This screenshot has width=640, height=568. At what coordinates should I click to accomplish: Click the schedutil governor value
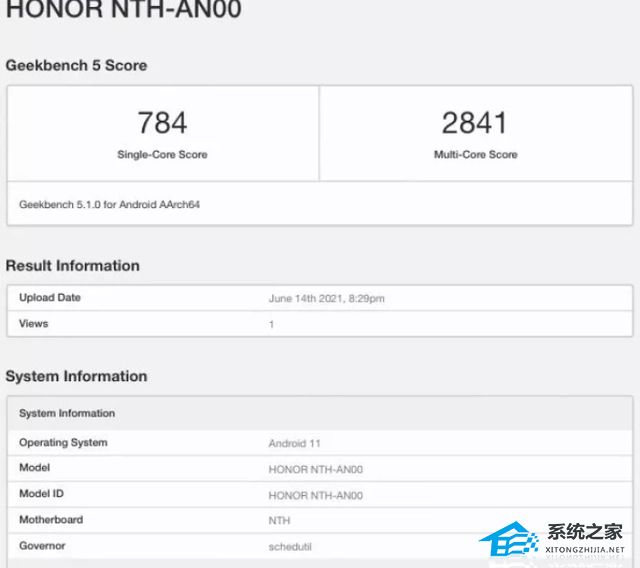(x=290, y=547)
